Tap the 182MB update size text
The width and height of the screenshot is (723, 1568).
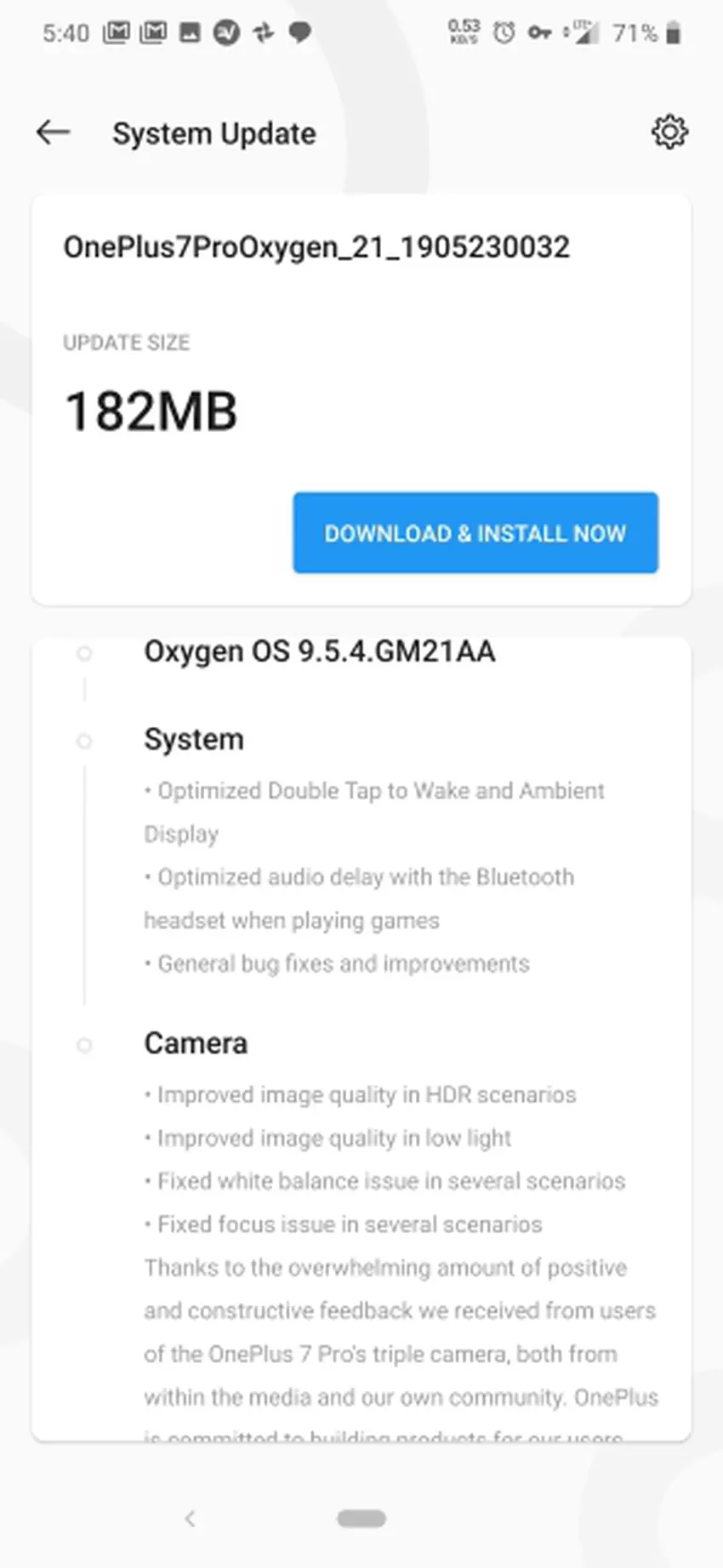pos(151,412)
